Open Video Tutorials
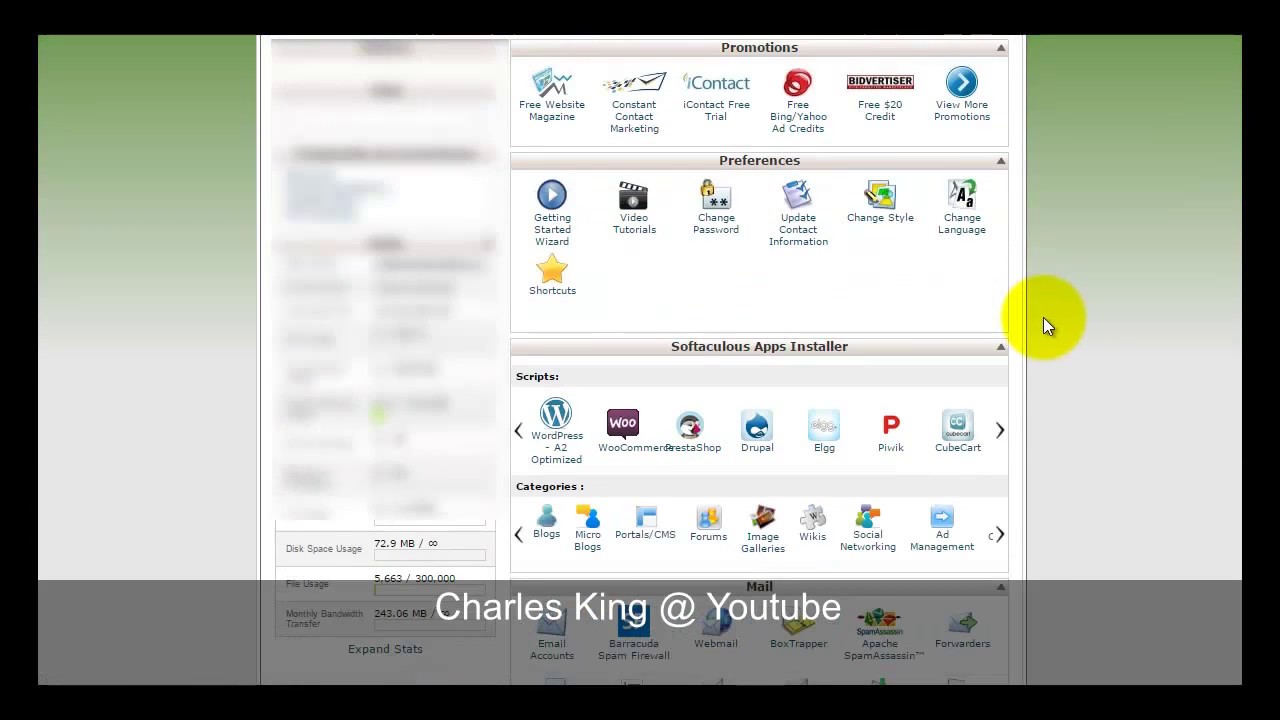1280x720 pixels. (x=634, y=207)
